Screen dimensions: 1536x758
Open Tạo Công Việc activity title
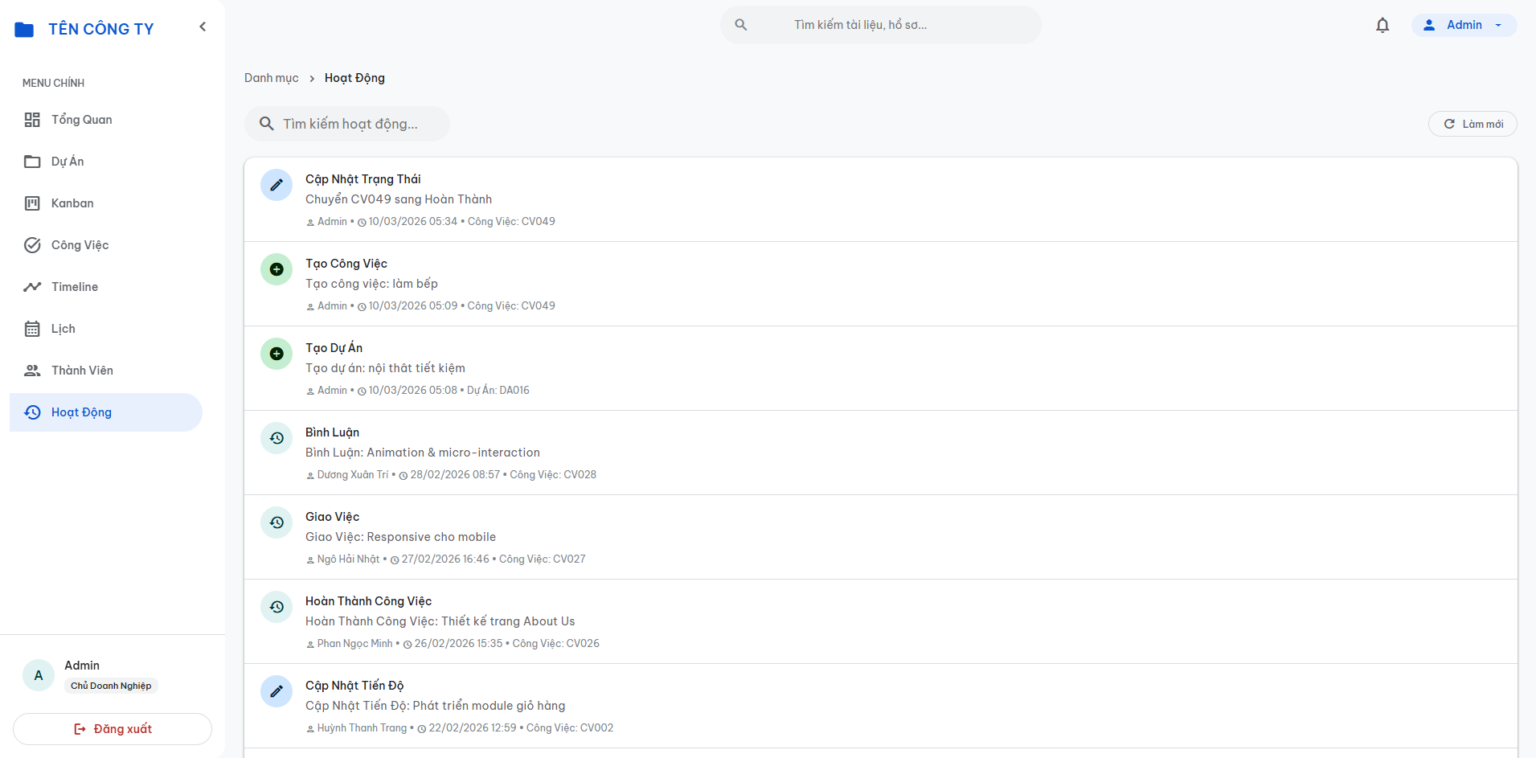[346, 264]
